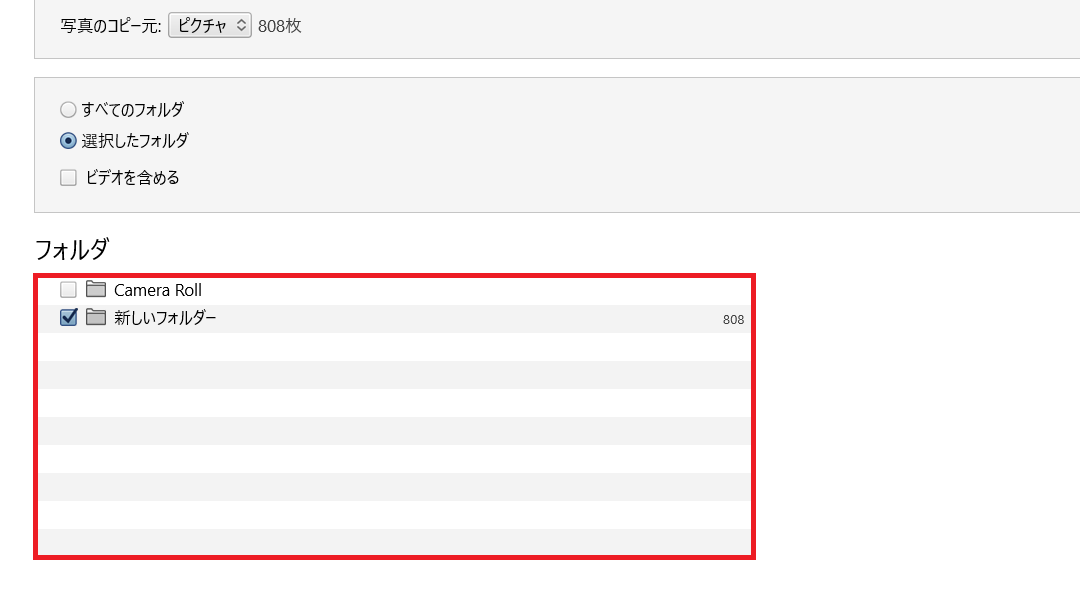
Task: Choose the 選択したフォルダ radio button
Action: click(68, 141)
